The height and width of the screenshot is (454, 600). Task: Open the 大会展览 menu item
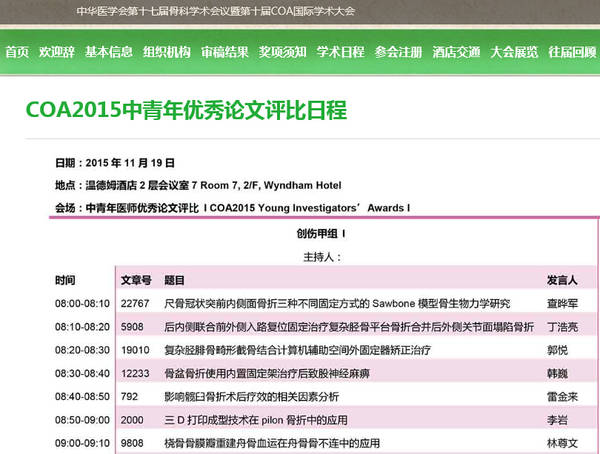(x=514, y=52)
